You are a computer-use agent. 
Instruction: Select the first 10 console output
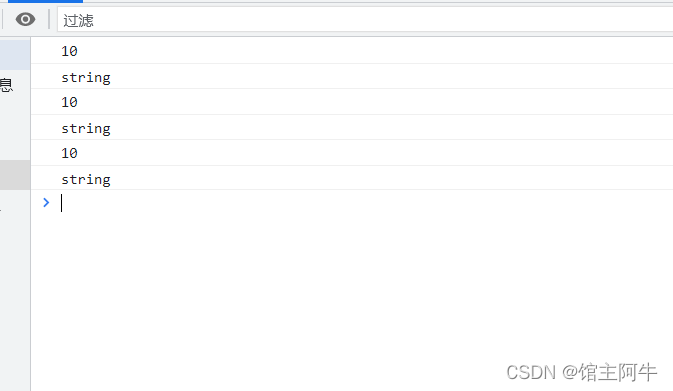point(69,51)
